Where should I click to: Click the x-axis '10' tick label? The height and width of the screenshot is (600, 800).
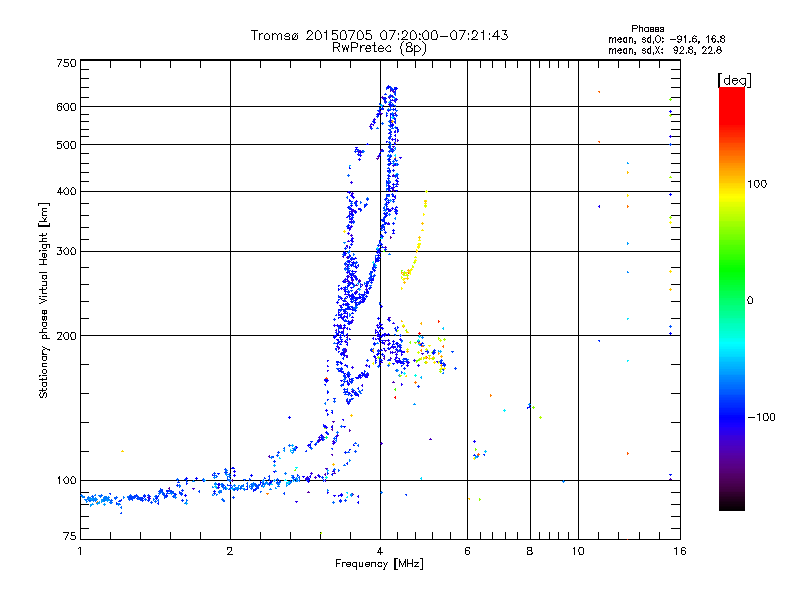(x=578, y=551)
